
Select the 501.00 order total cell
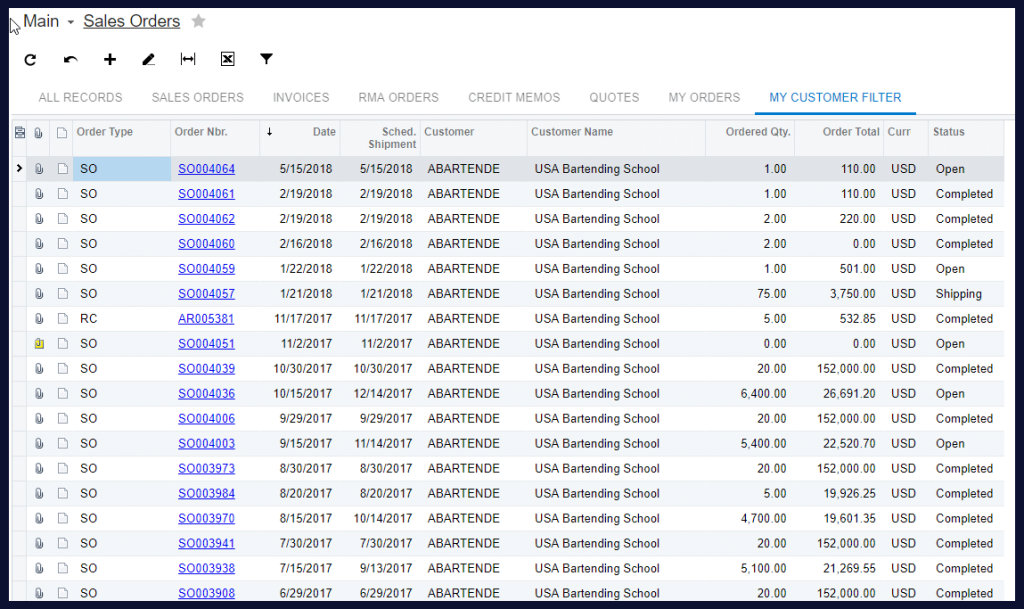[839, 269]
